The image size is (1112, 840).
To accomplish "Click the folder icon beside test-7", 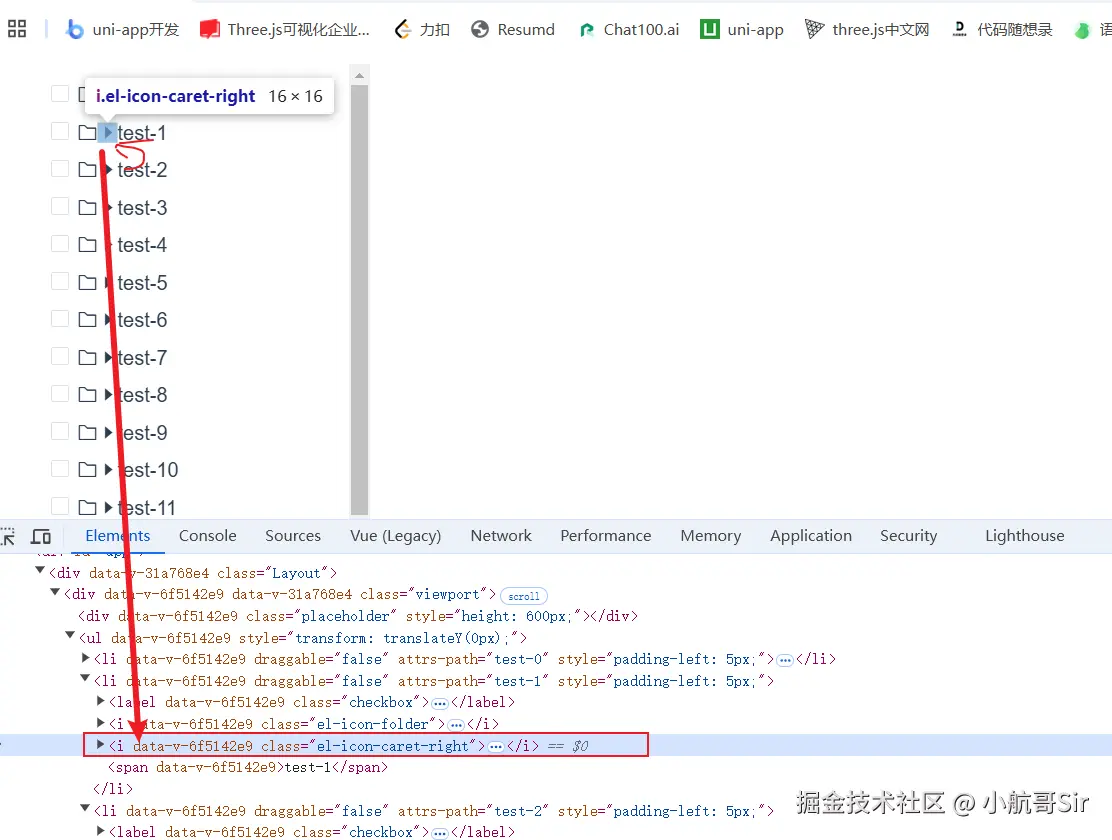I will (x=87, y=358).
